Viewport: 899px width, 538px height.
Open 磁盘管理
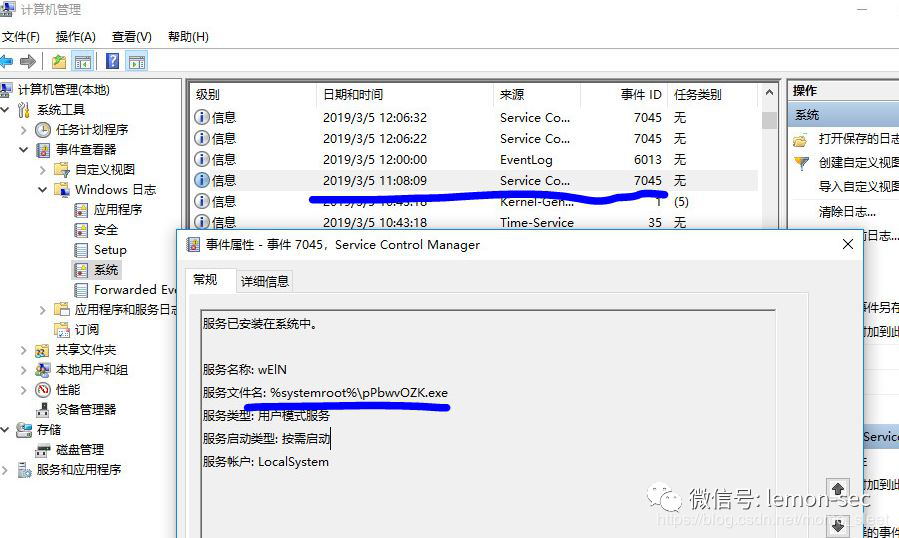pyautogui.click(x=80, y=450)
